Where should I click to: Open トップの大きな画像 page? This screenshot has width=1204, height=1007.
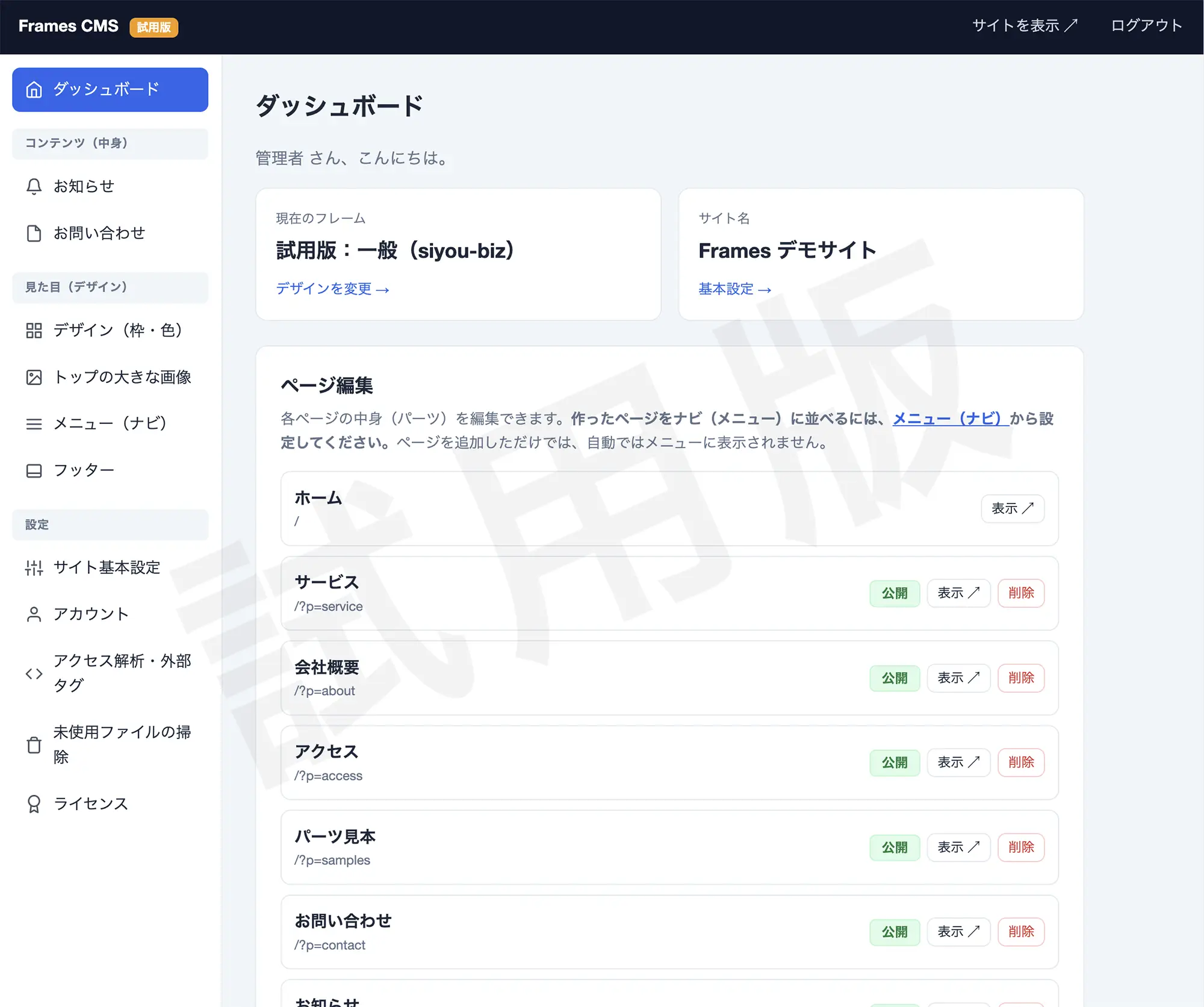110,378
